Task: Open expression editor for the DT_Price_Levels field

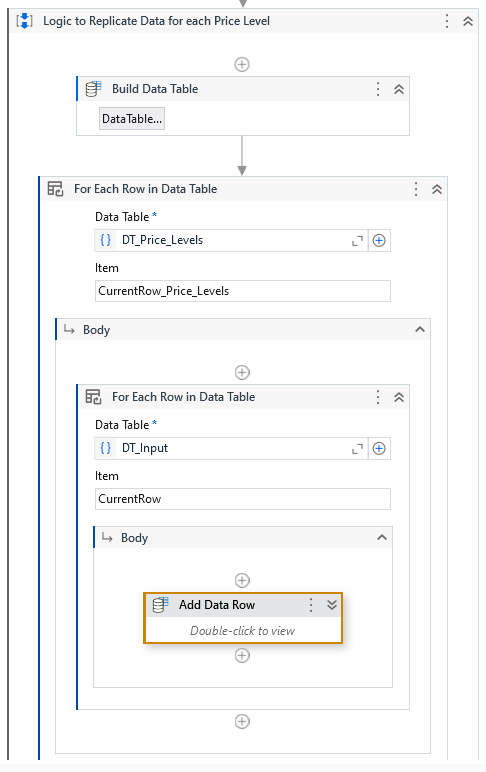Action: [357, 240]
